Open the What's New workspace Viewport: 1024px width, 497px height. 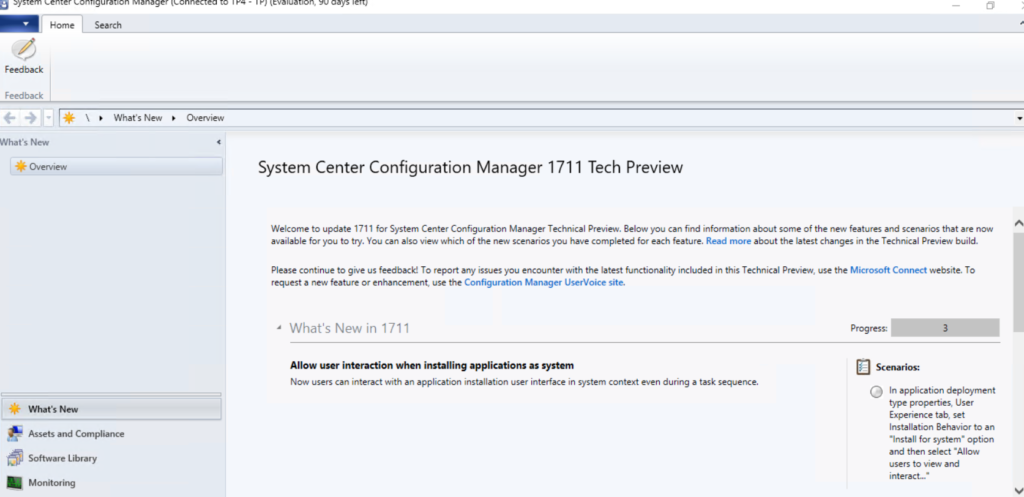pyautogui.click(x=112, y=409)
